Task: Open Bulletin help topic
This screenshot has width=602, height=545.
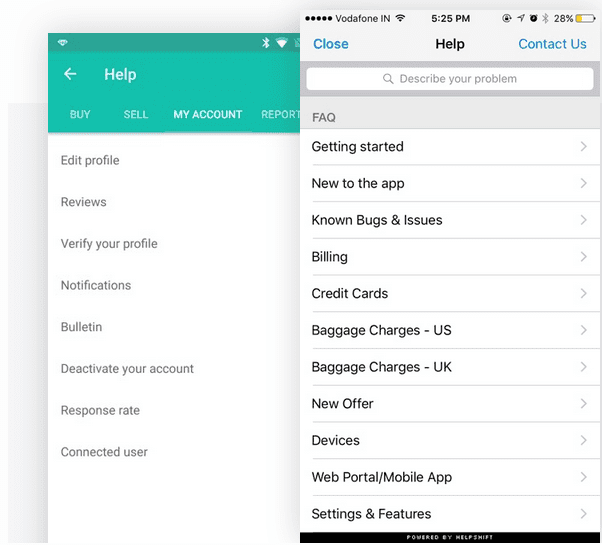Action: pos(81,327)
